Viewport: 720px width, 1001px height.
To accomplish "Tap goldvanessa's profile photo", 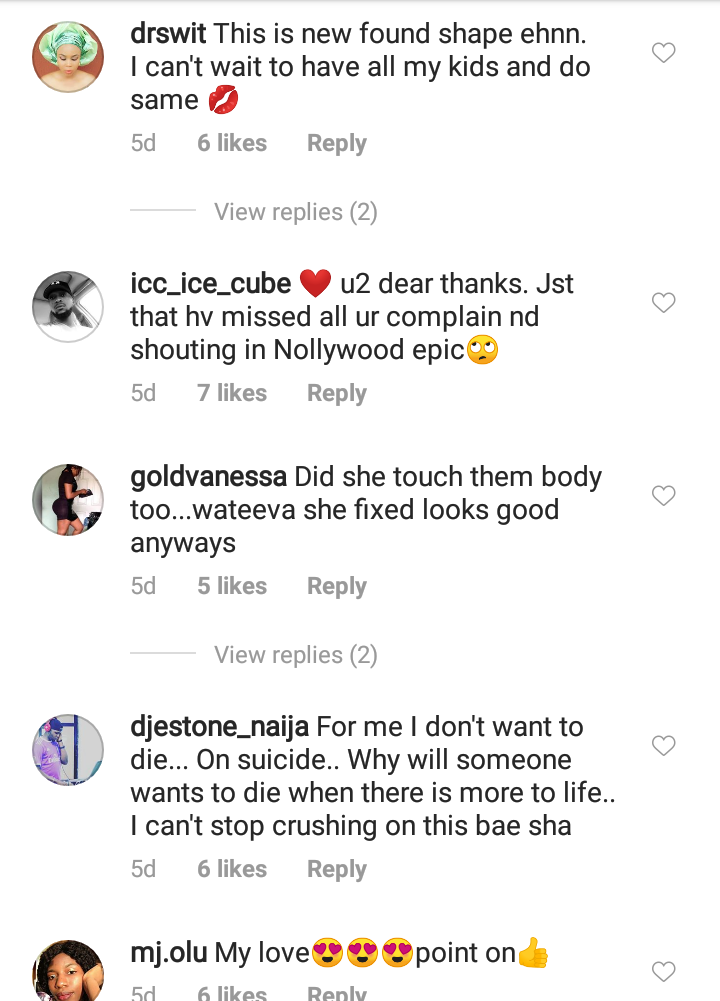I will tap(68, 499).
